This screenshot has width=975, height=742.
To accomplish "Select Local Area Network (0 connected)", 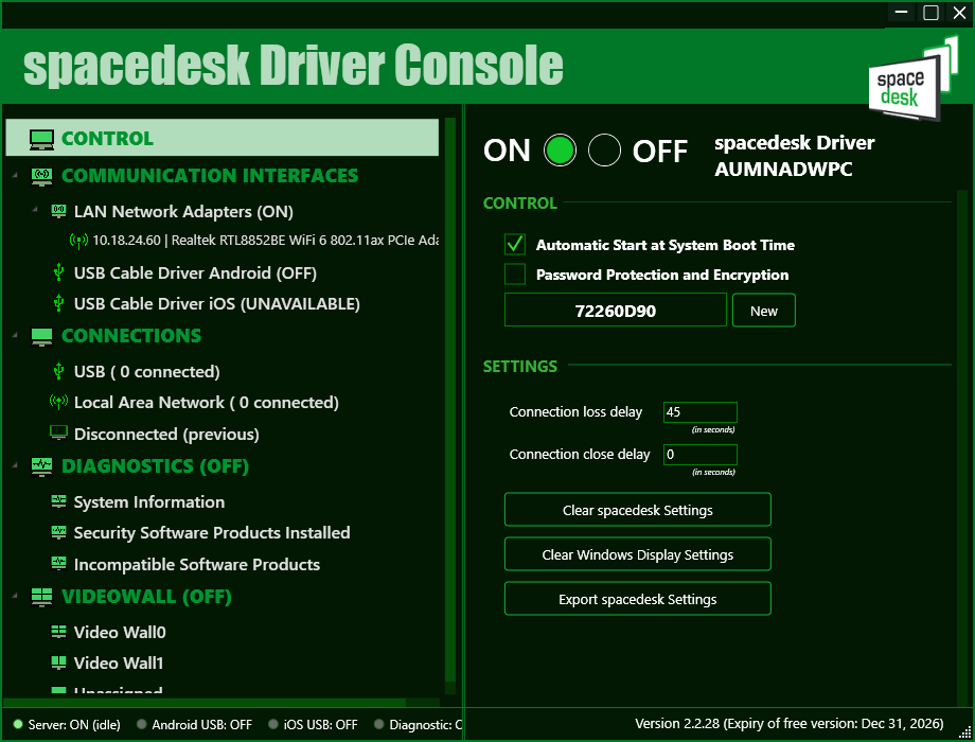I will pos(206,402).
